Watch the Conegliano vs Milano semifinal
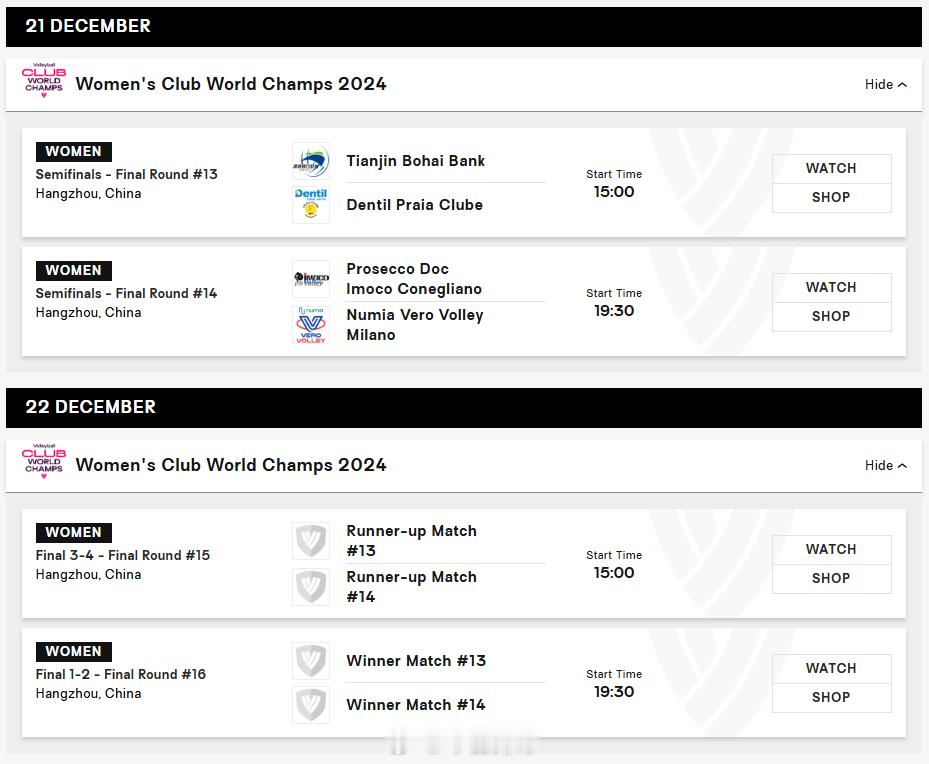This screenshot has width=929, height=764. [831, 288]
